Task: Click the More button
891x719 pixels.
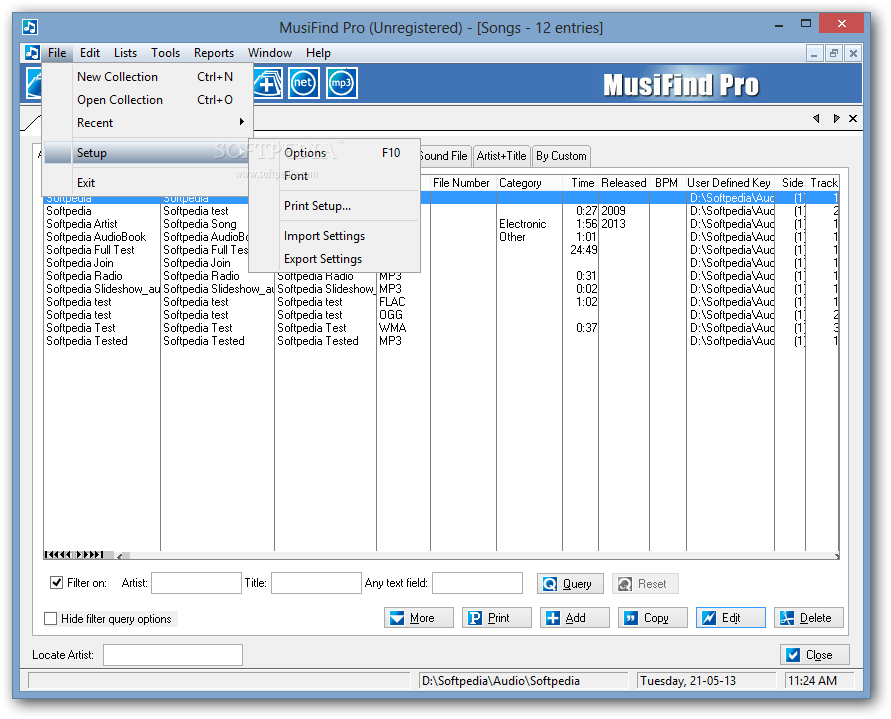Action: point(419,618)
